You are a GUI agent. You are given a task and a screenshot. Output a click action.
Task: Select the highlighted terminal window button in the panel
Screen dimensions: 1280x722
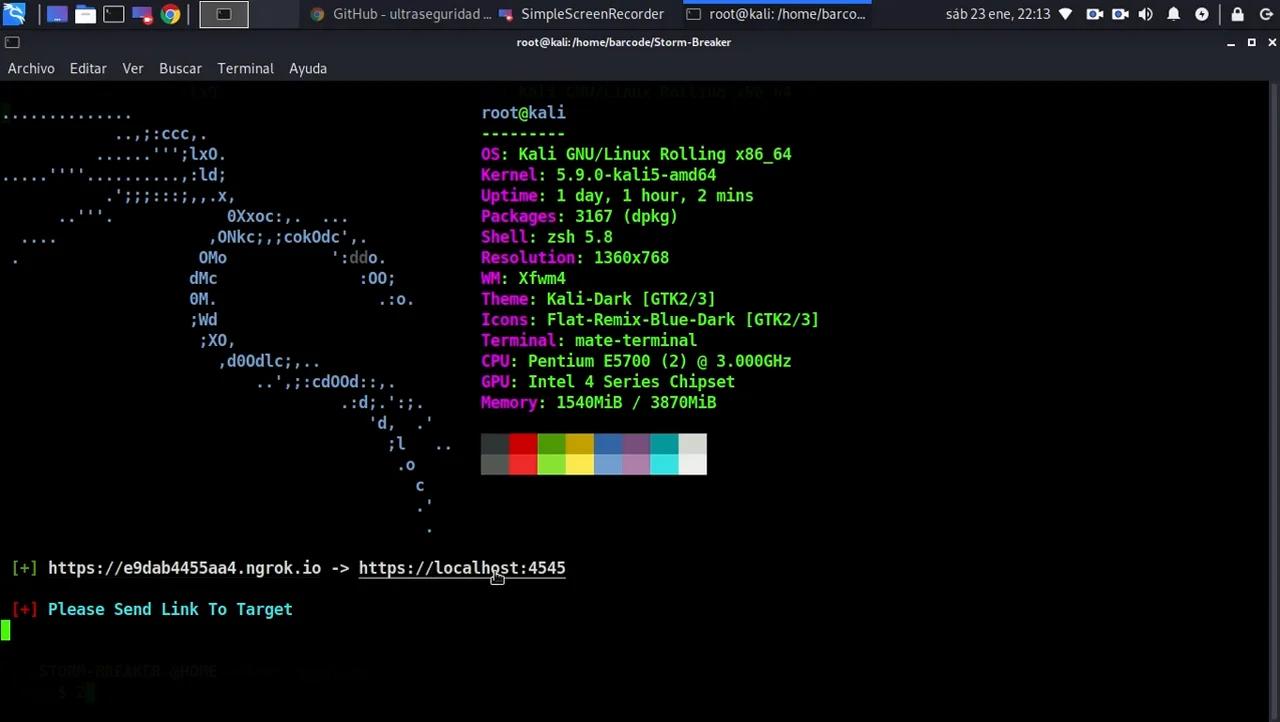(x=224, y=14)
